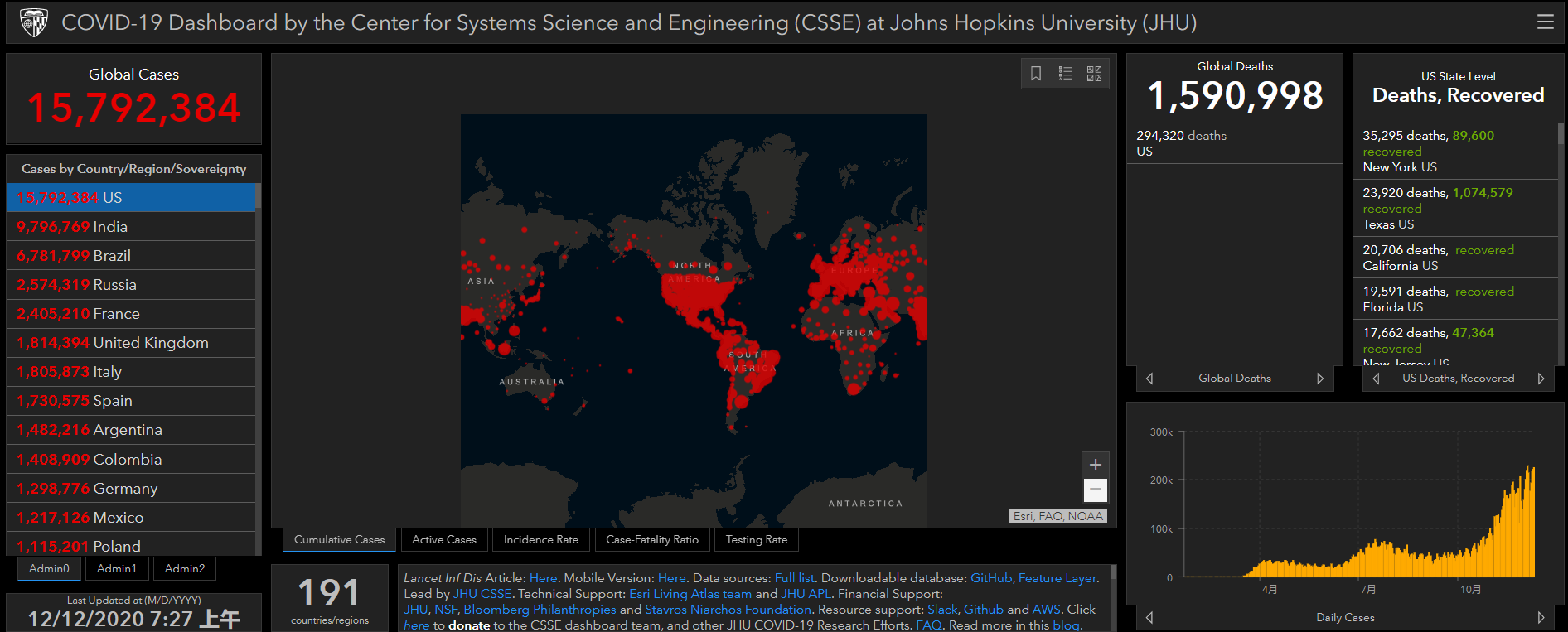Click the 191 countries/regions counter
This screenshot has width=1568, height=632.
coord(329,599)
